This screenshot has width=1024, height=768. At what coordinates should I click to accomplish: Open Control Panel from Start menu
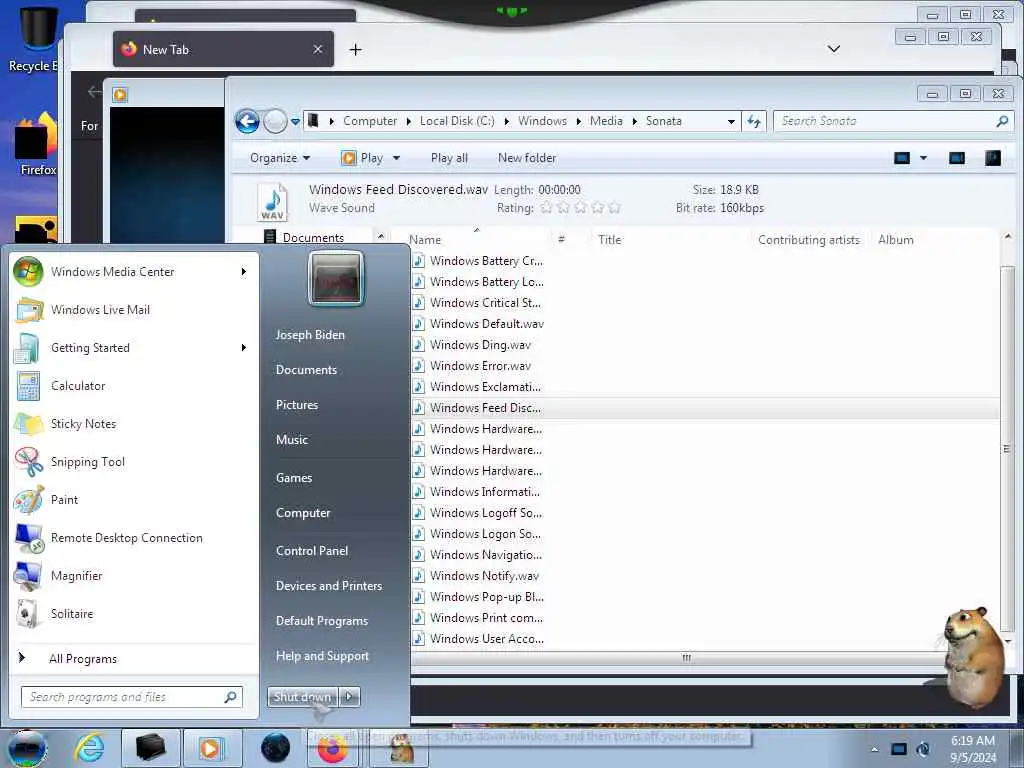point(312,551)
